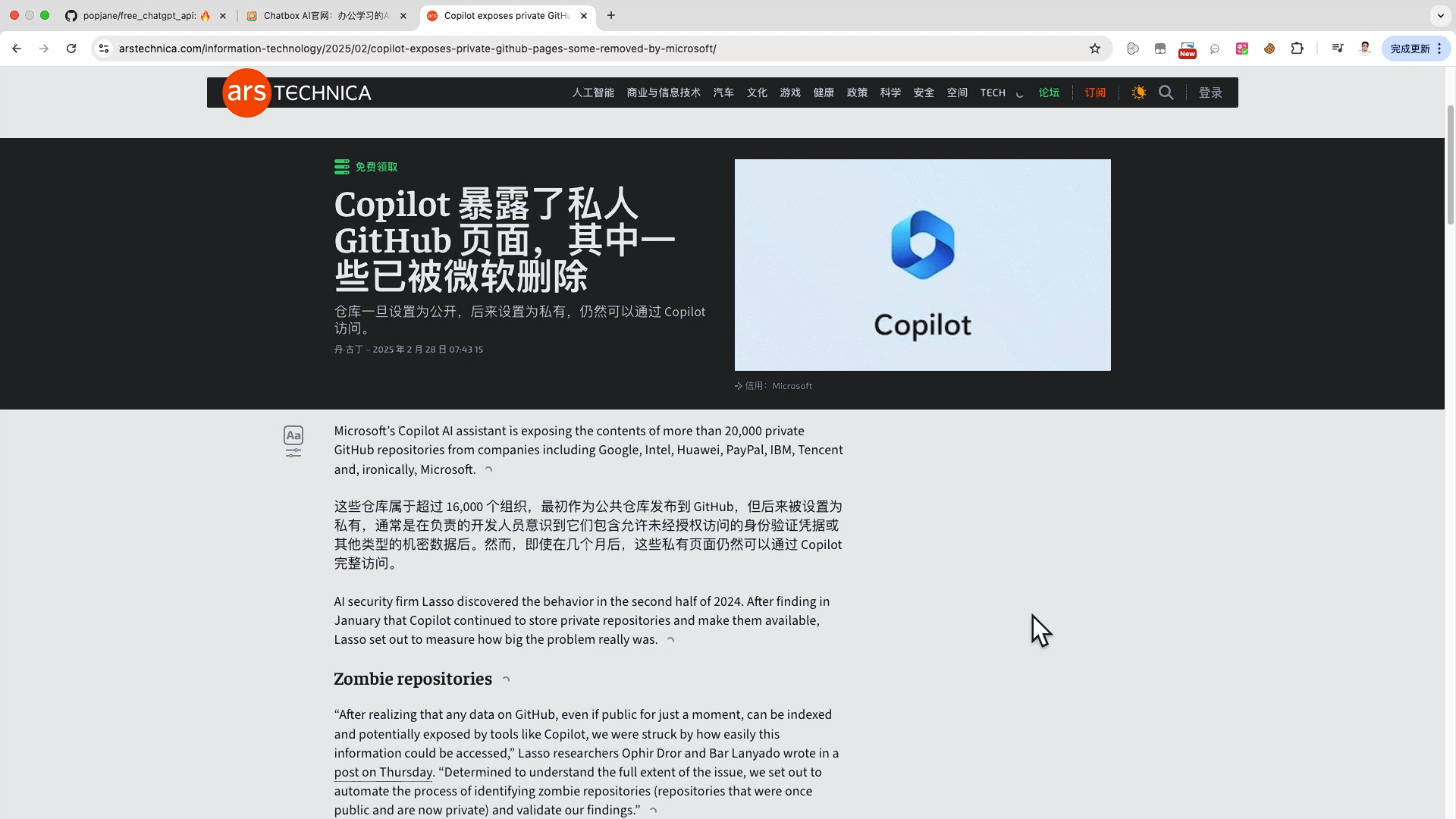
Task: Open the TECH nav section
Action: click(x=993, y=93)
